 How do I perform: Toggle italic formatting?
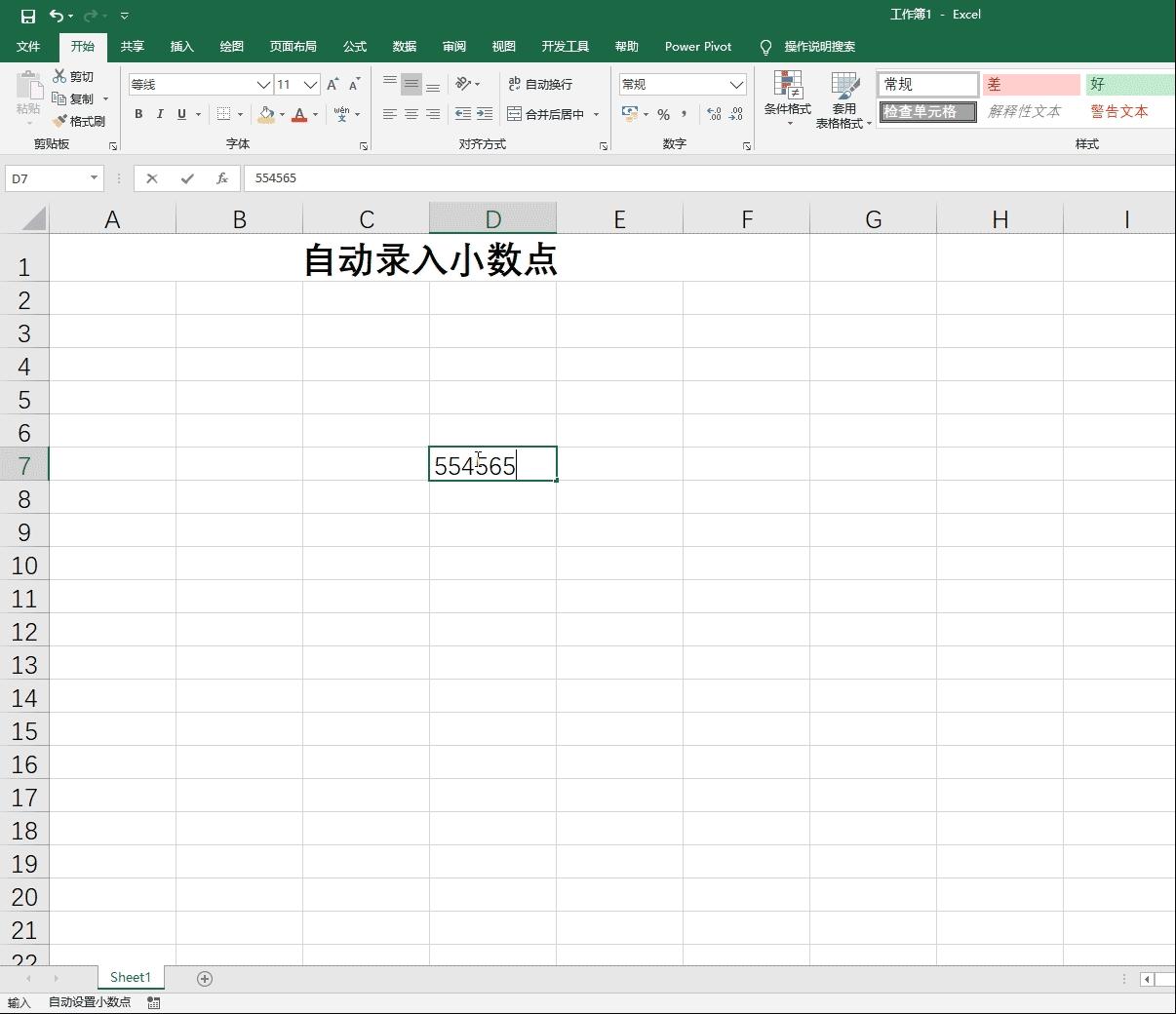click(160, 114)
